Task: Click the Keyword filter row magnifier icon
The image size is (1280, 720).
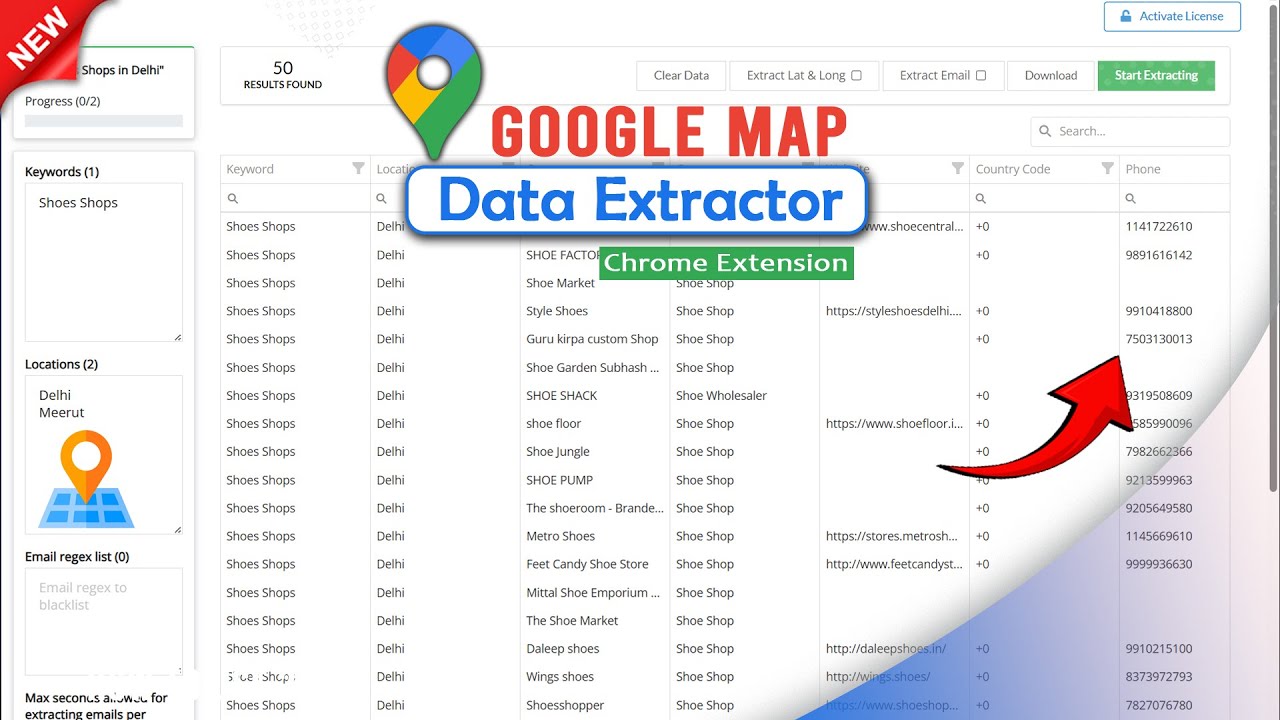Action: click(x=232, y=199)
